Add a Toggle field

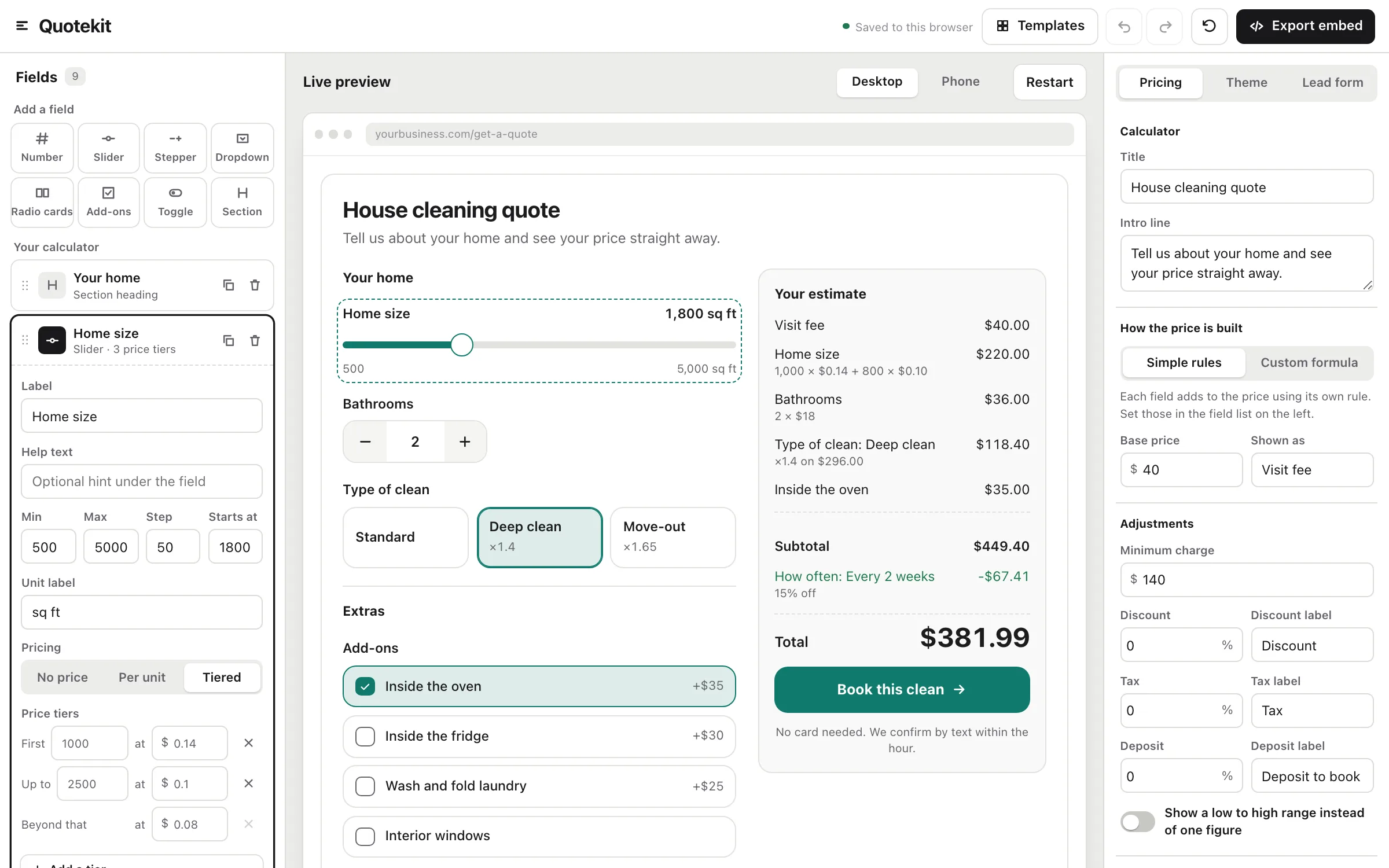coord(175,202)
